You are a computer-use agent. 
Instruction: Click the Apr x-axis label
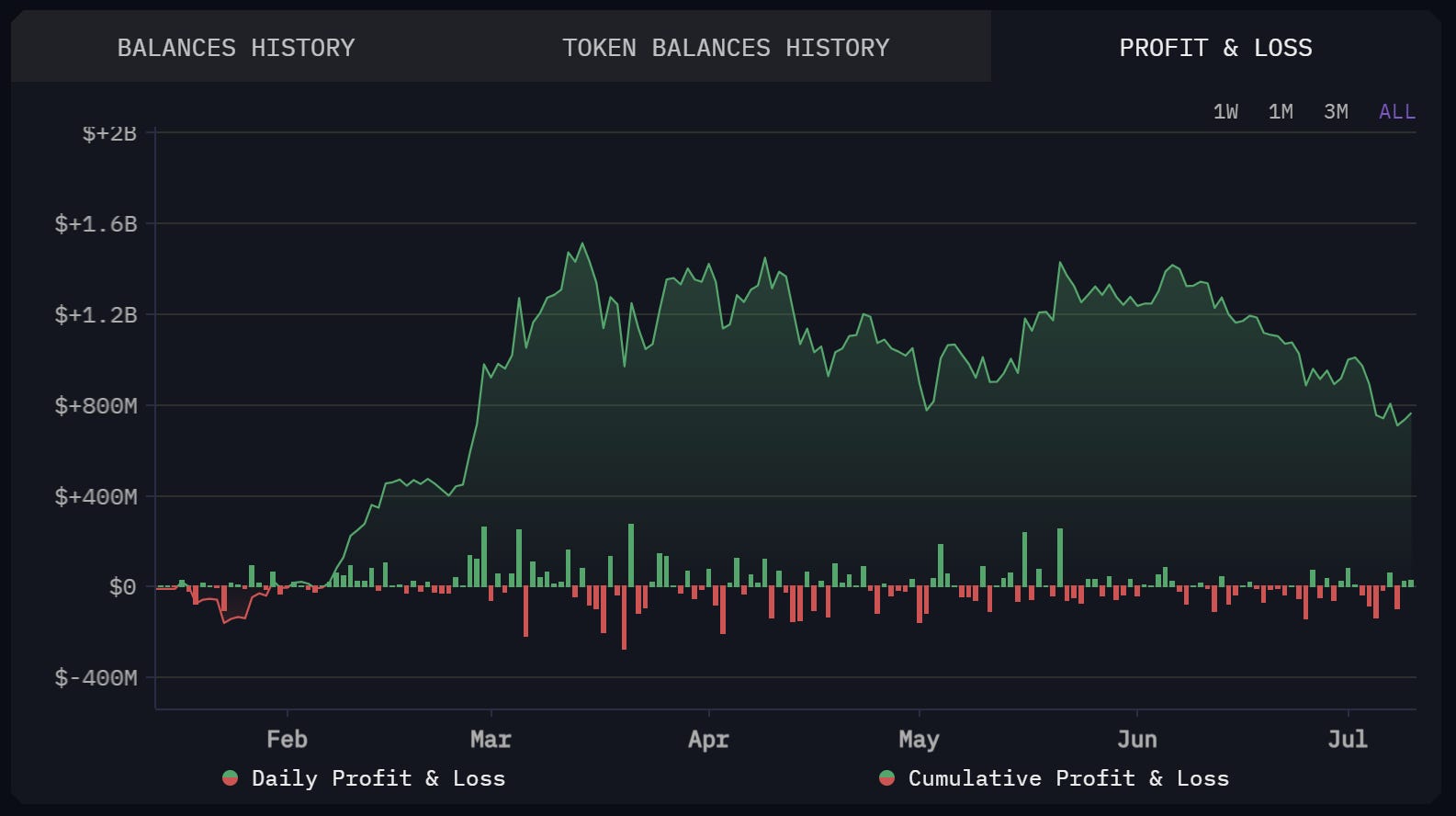(708, 739)
